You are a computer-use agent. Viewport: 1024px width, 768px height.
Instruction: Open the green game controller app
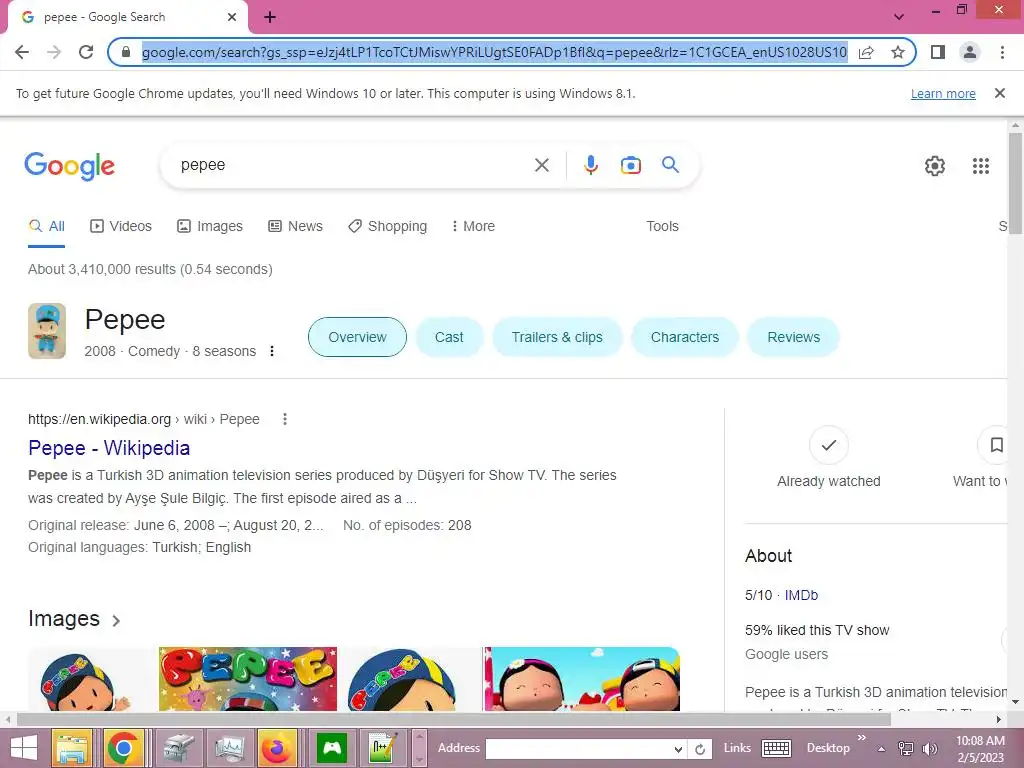click(332, 748)
